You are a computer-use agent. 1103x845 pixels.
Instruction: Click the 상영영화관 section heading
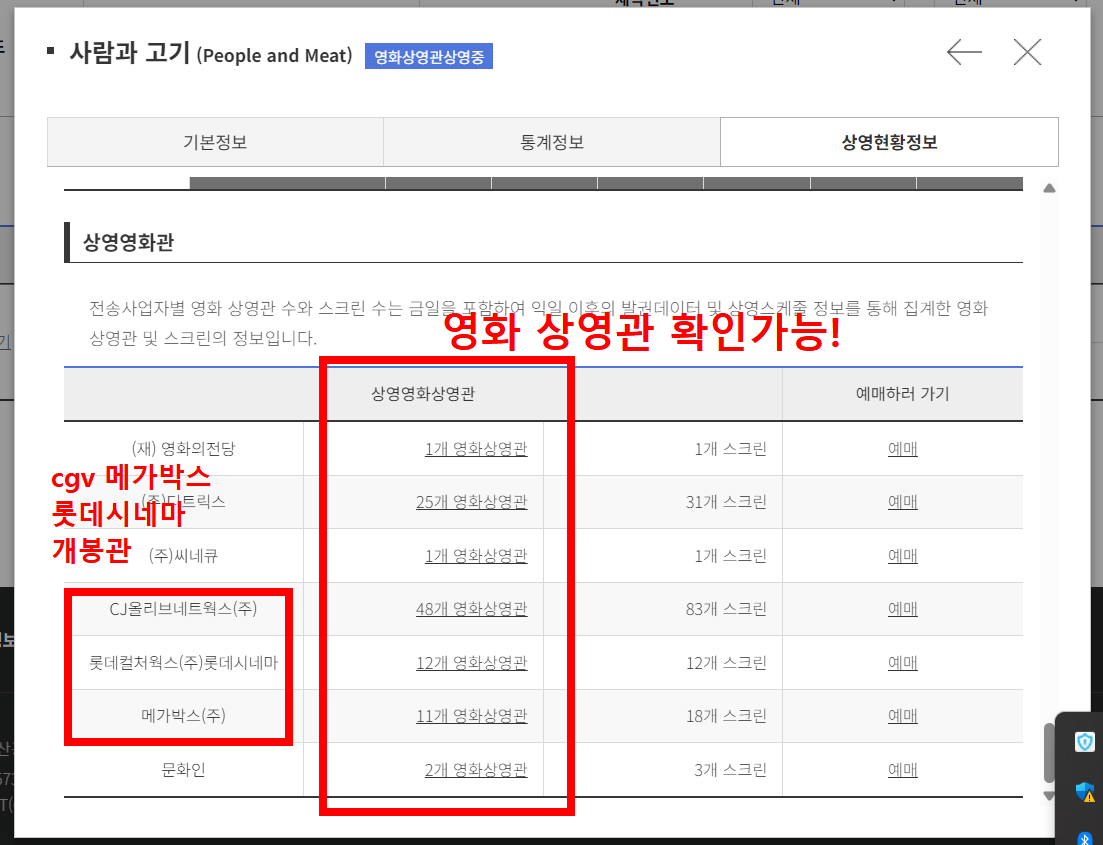(128, 243)
